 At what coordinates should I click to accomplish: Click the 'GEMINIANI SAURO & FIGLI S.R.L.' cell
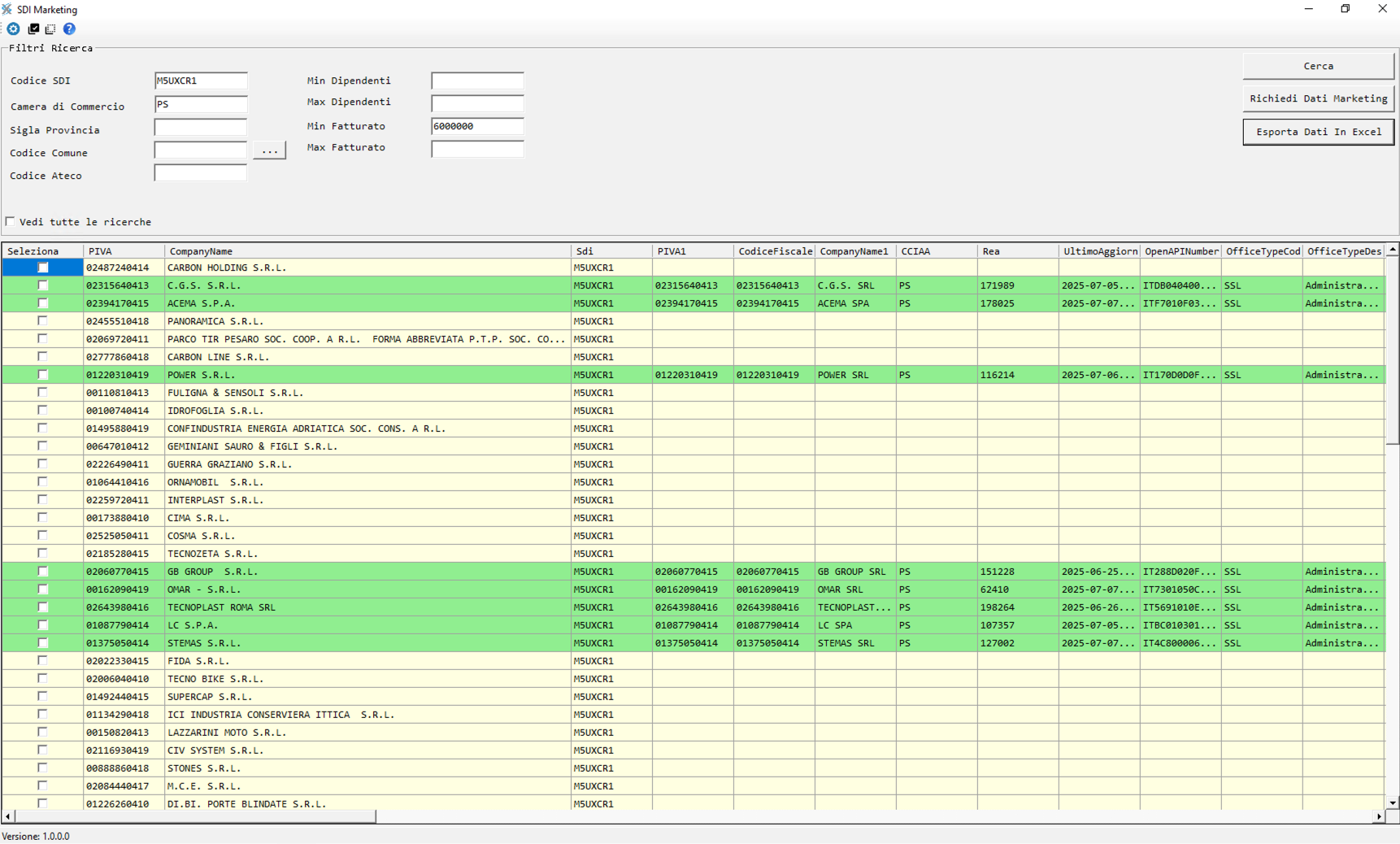coord(367,446)
